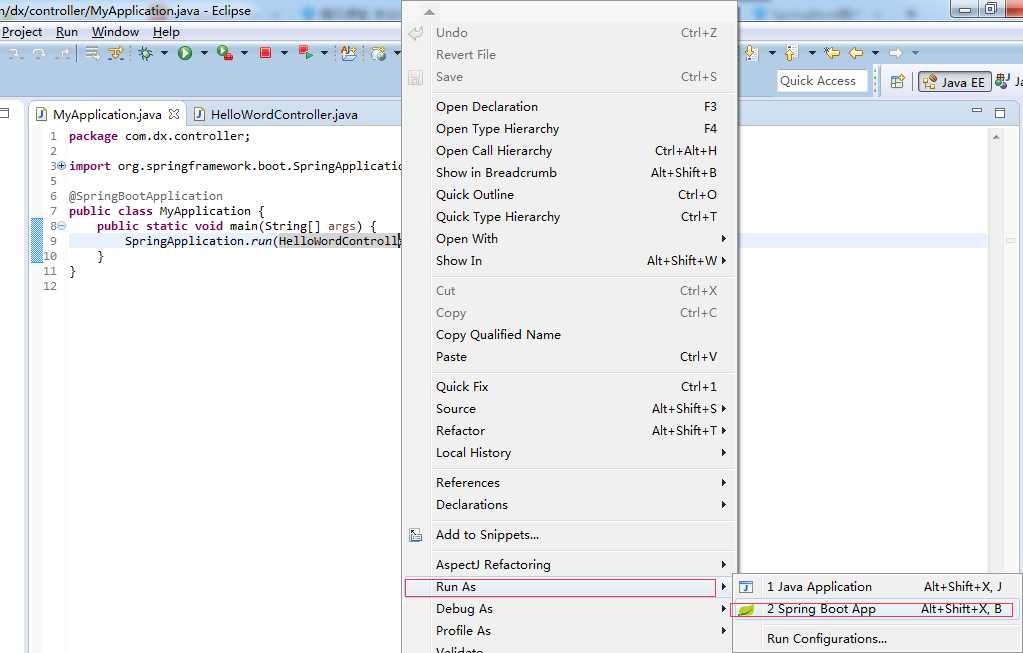Open the Run menu in menu bar
Screen dimensions: 1023x653
[67, 32]
